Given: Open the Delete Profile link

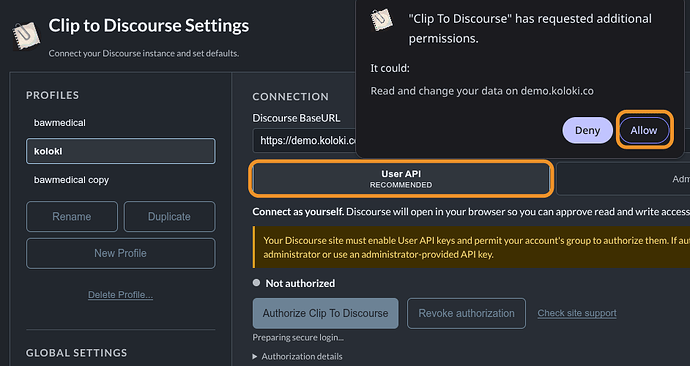Looking at the screenshot, I should 121,295.
